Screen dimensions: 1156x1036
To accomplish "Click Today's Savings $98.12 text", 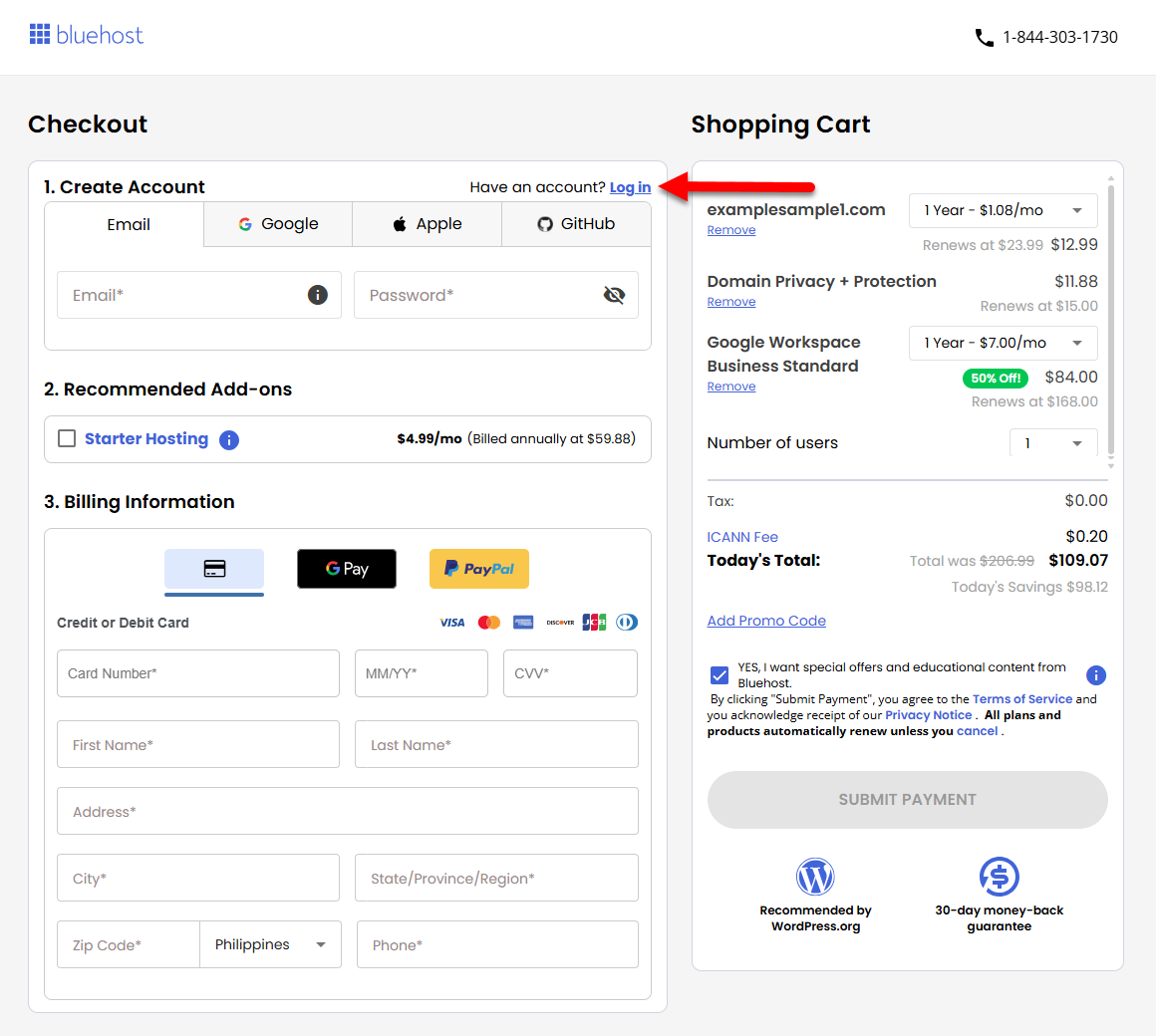I will click(1029, 587).
